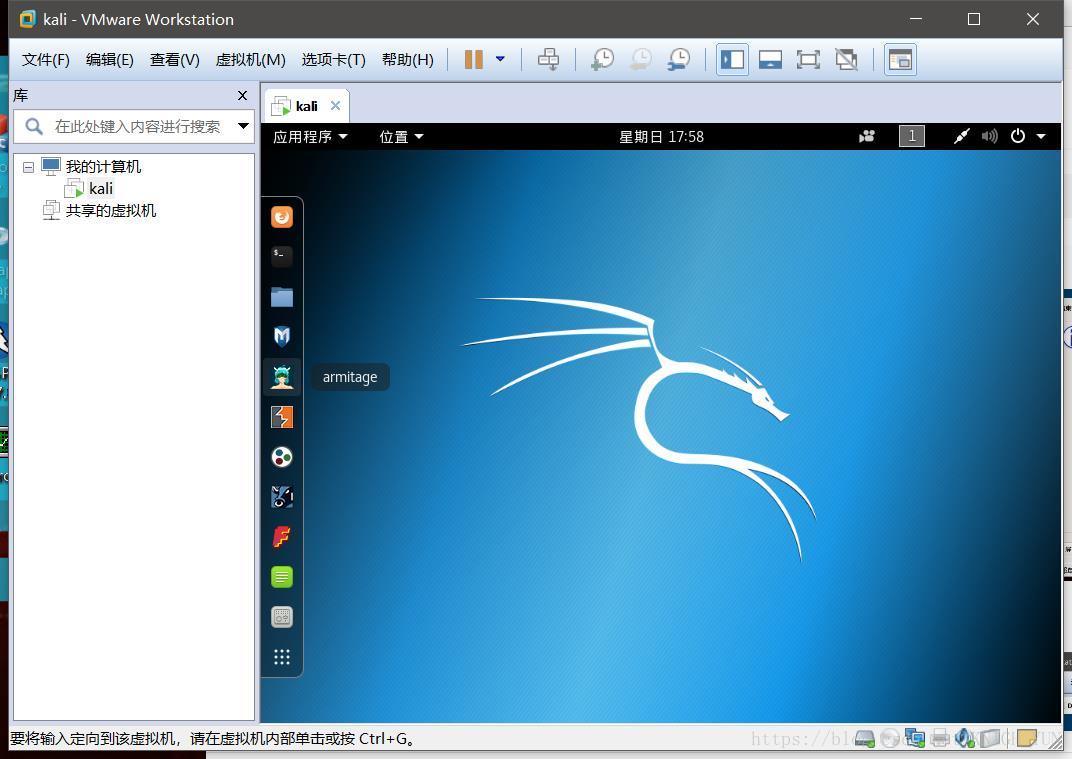Open the 选项卡(T) menu
This screenshot has width=1072, height=759.
pos(334,60)
